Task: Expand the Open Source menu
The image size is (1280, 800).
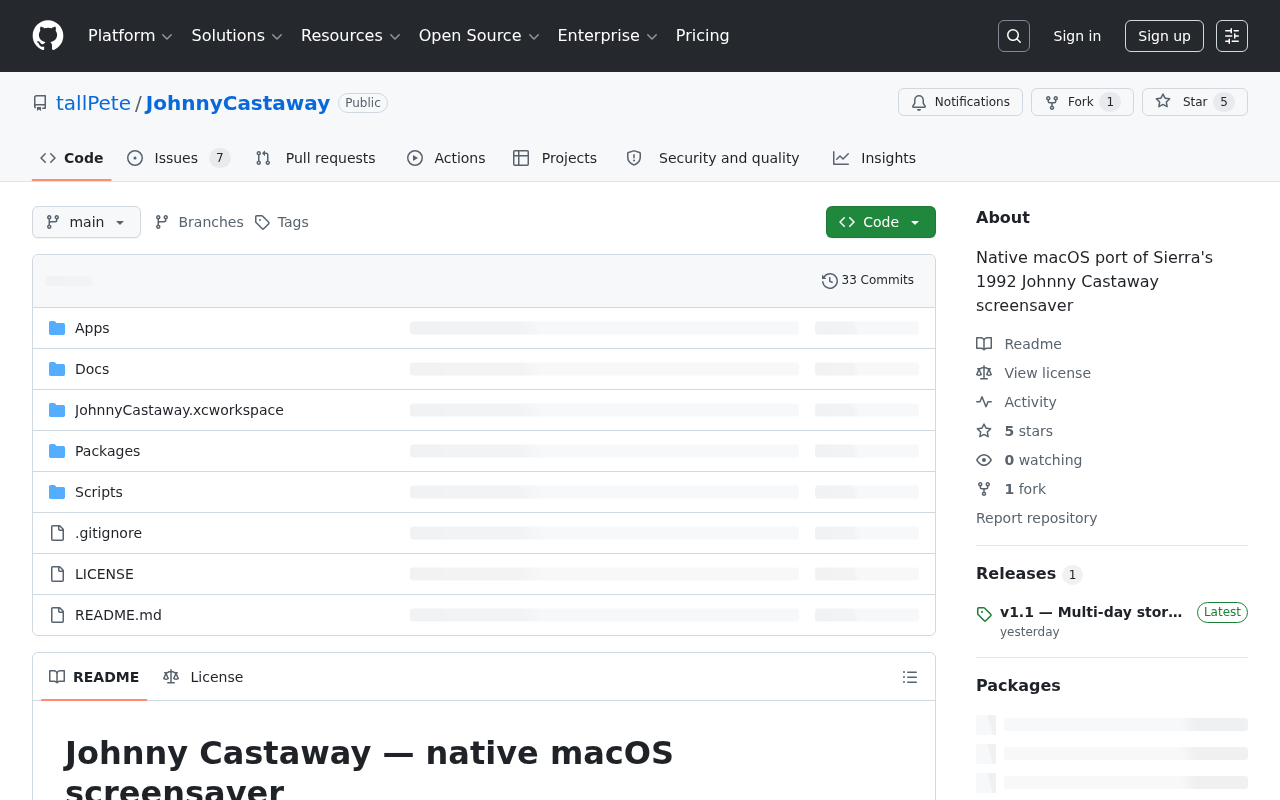Action: pyautogui.click(x=479, y=36)
